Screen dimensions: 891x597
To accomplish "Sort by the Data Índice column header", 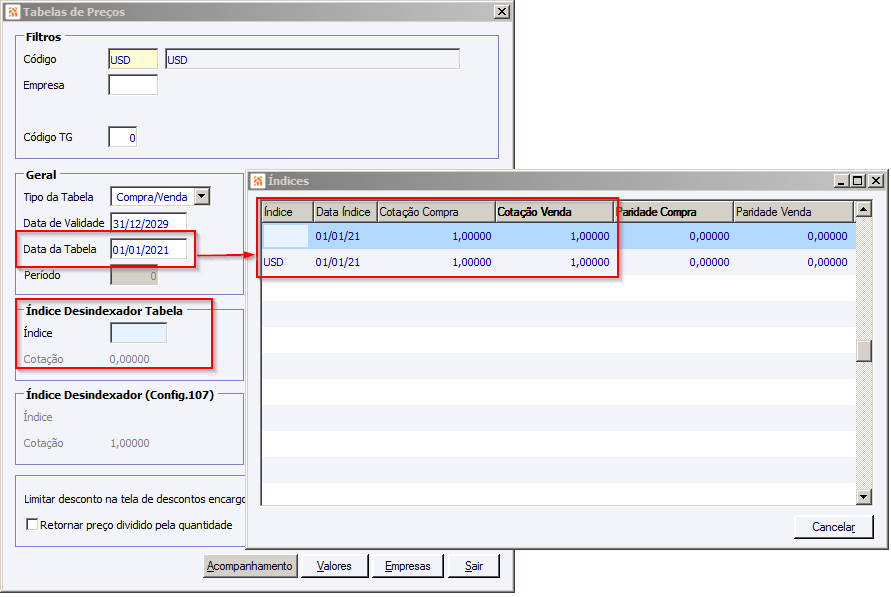I will pos(345,212).
